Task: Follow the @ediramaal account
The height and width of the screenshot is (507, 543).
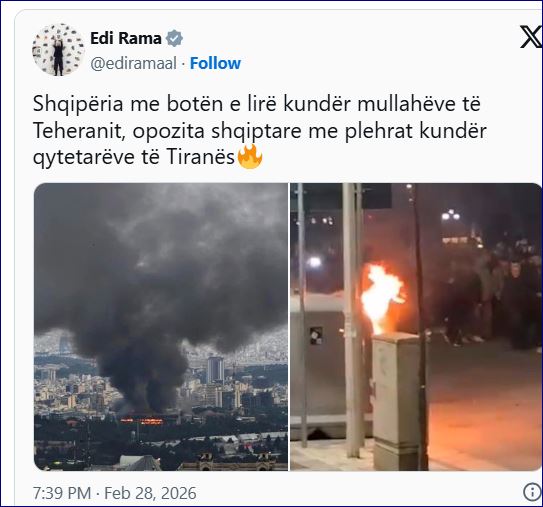Action: click(215, 63)
